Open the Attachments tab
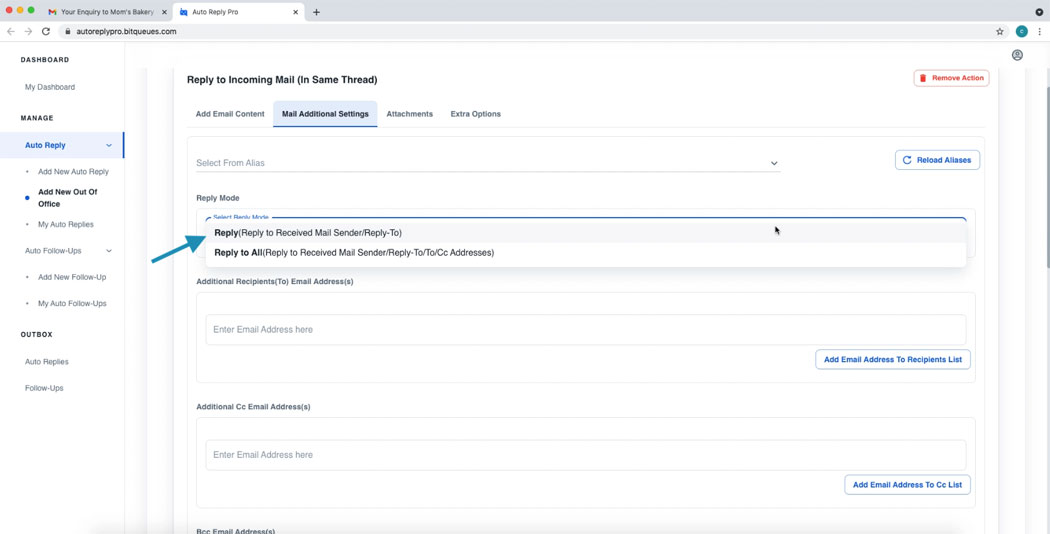This screenshot has width=1050, height=534. click(x=409, y=114)
